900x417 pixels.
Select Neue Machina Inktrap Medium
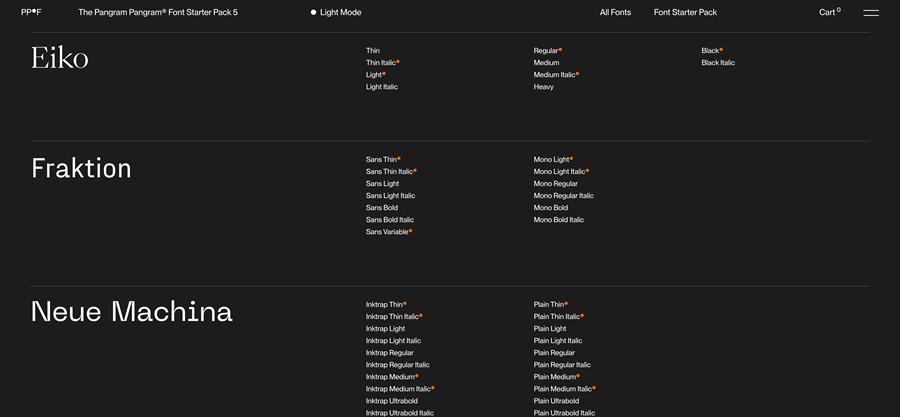click(x=392, y=377)
